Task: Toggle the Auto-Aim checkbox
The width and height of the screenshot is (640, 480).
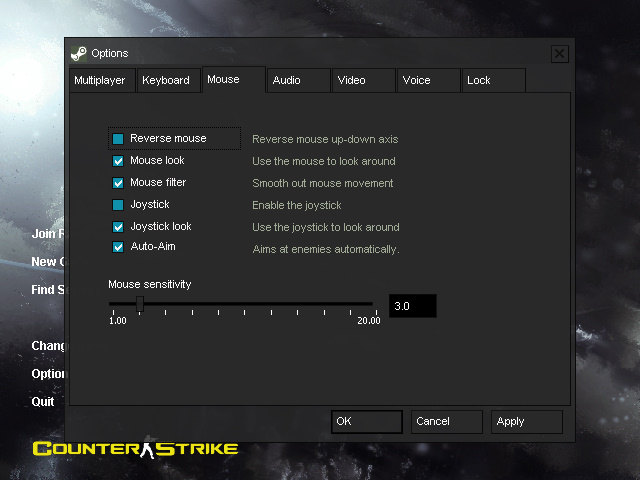Action: click(118, 247)
